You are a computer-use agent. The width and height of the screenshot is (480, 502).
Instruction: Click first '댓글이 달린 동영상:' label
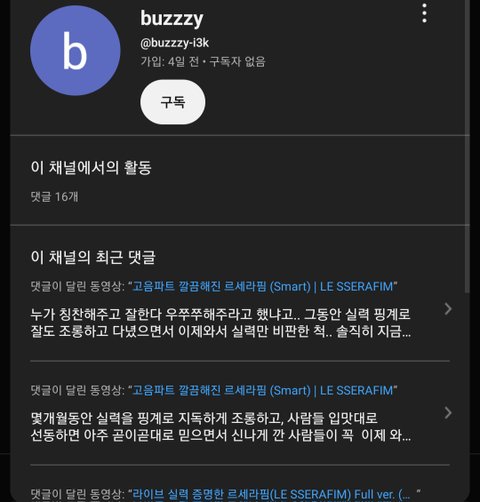click(x=78, y=286)
